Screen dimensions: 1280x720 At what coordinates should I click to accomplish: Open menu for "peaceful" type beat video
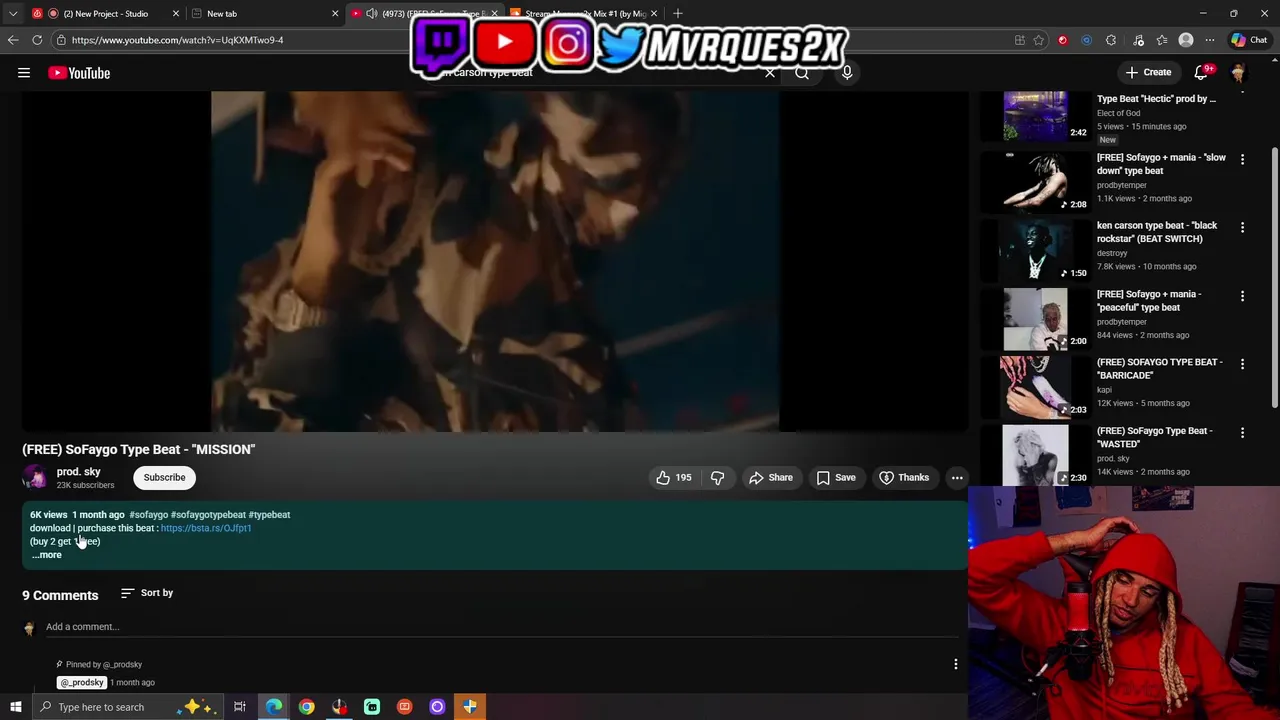pos(1242,296)
